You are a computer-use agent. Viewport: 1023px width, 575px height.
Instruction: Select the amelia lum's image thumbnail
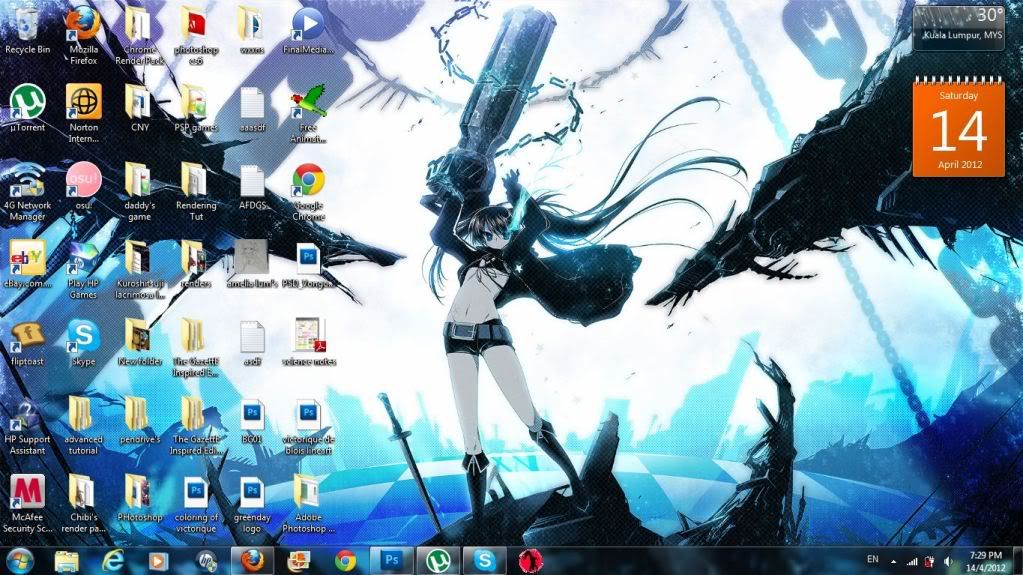click(252, 264)
